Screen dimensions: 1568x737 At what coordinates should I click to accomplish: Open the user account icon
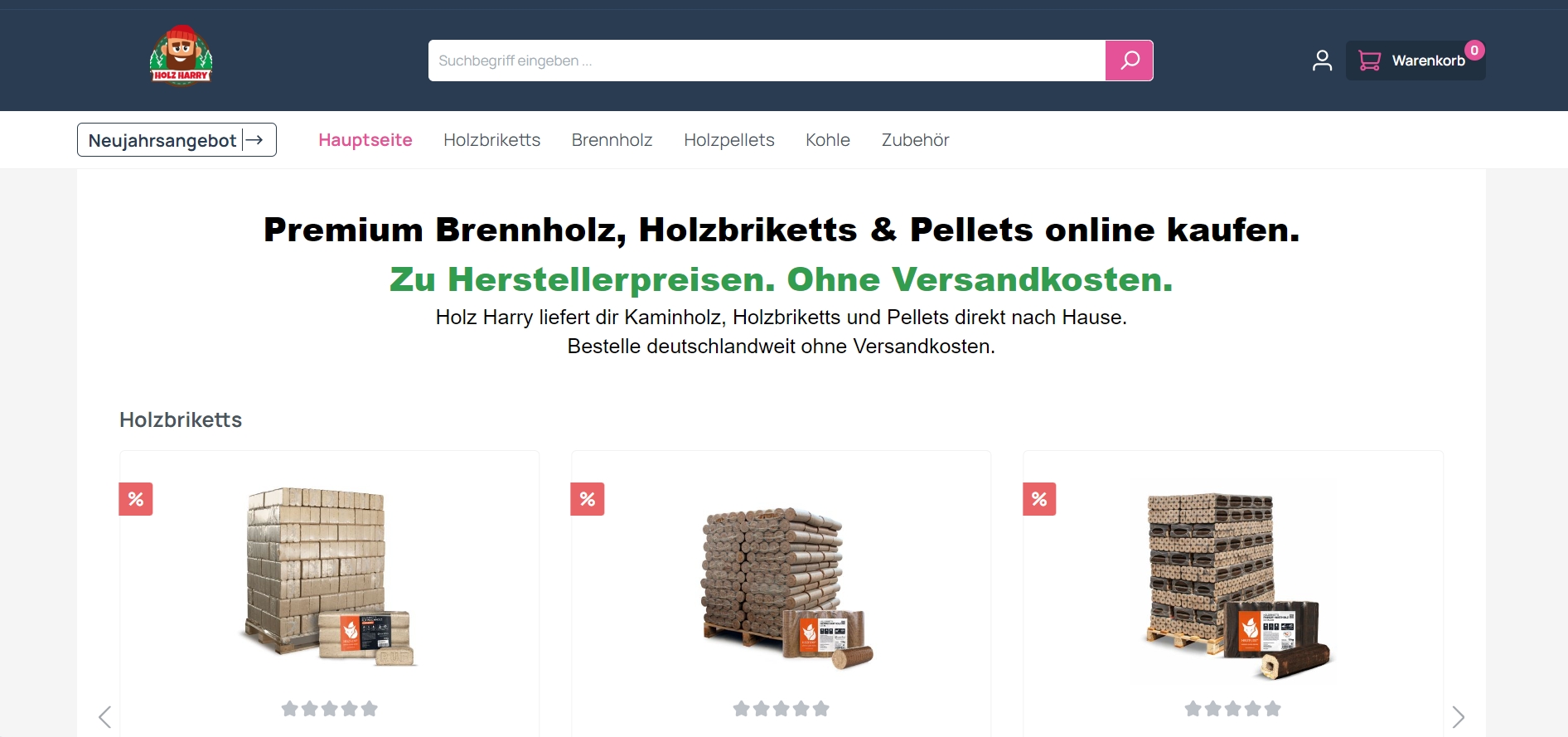coord(1322,61)
